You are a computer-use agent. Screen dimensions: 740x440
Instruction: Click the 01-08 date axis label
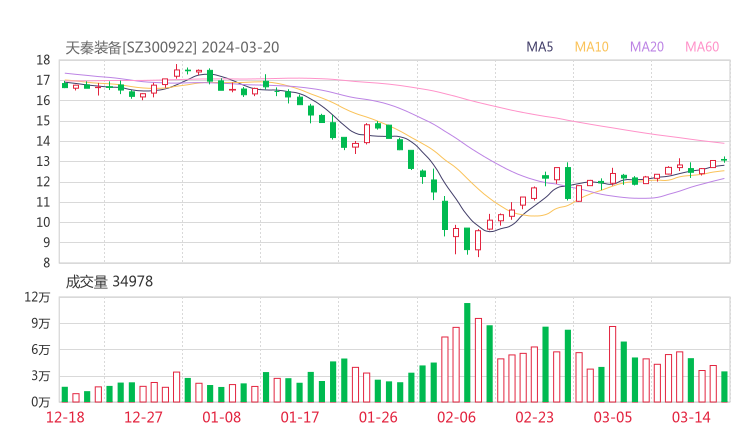click(221, 417)
